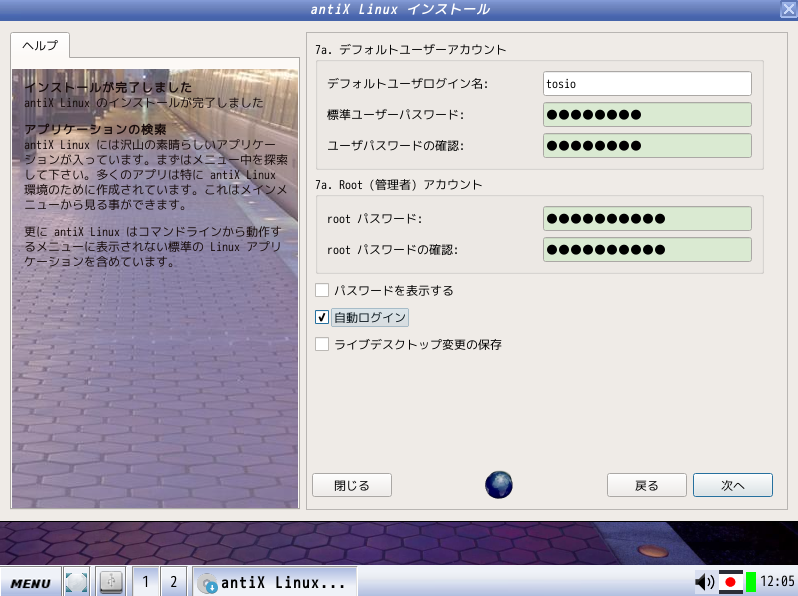Select antiX Linux installer taskbar entry
Image resolution: width=798 pixels, height=596 pixels.
tap(275, 582)
